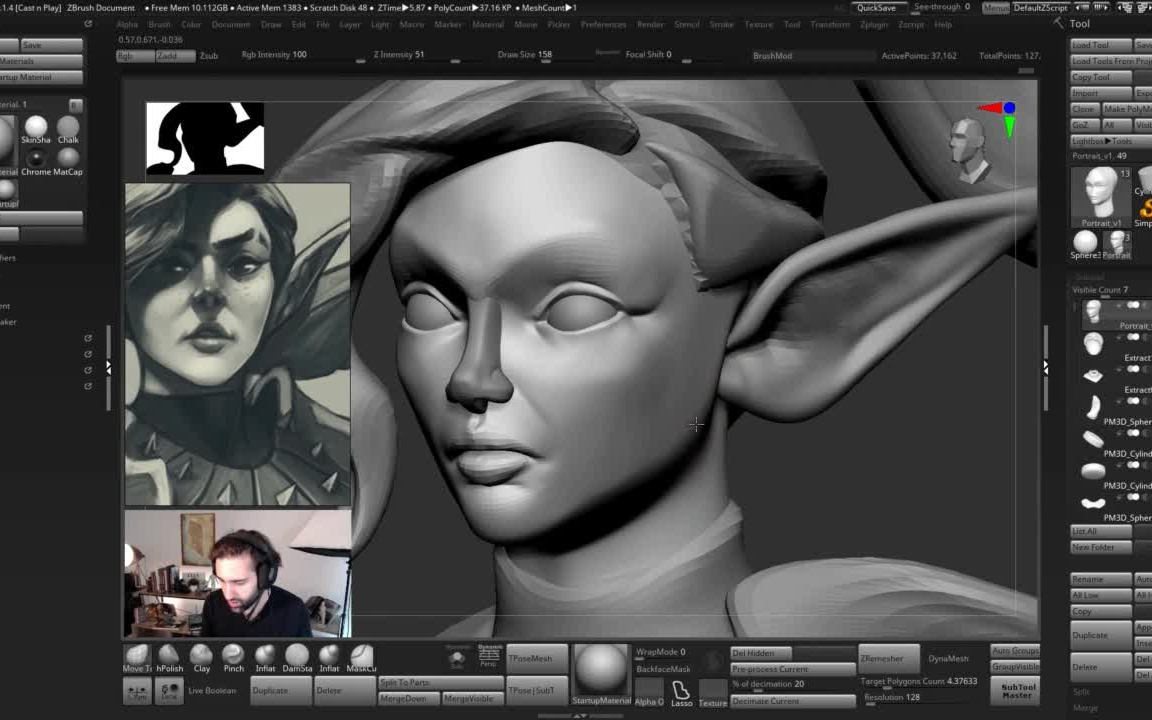Toggle Zadd mode
The height and width of the screenshot is (720, 1152).
coord(176,56)
